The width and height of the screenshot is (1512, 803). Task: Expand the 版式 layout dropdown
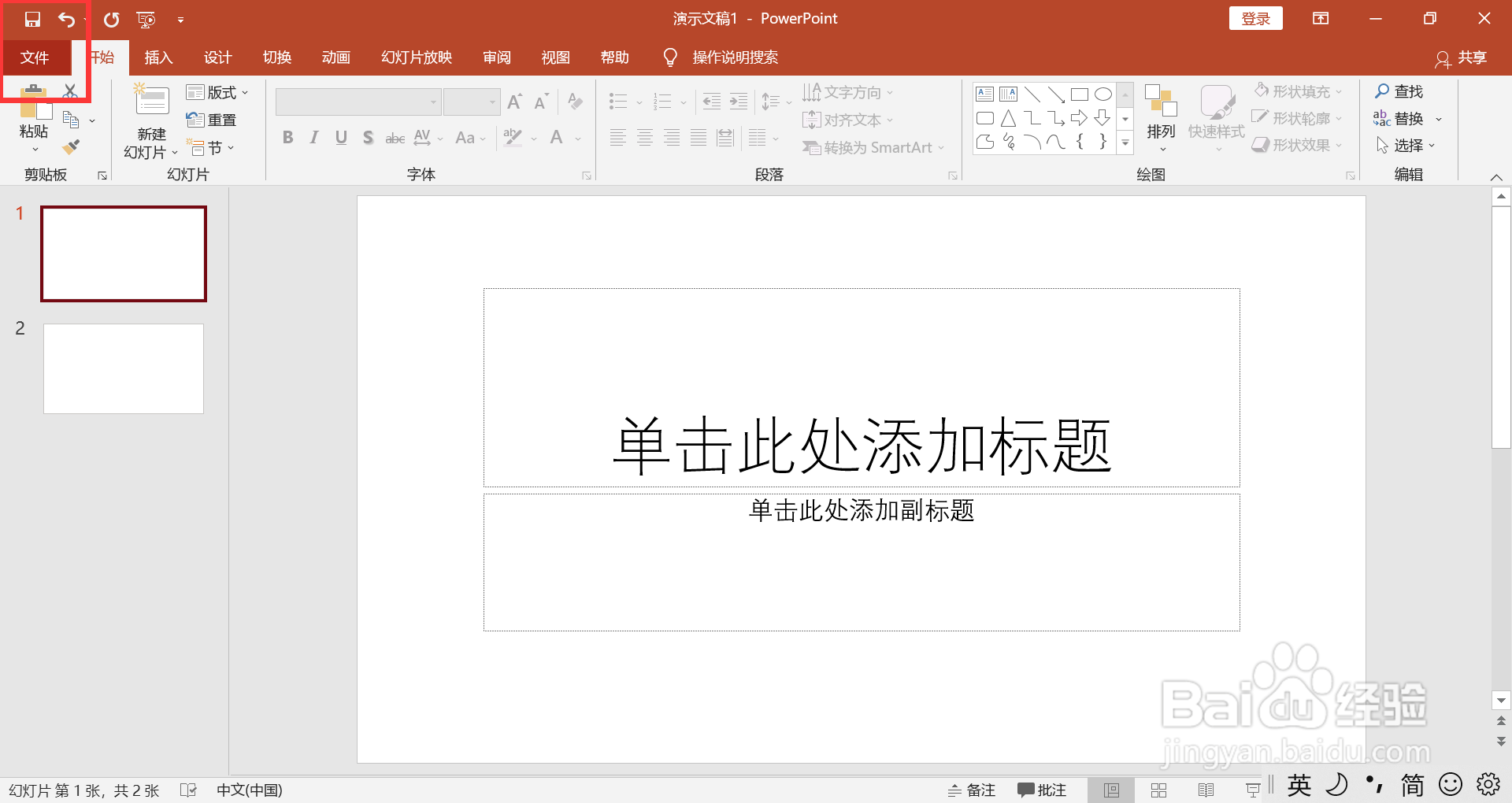point(217,92)
